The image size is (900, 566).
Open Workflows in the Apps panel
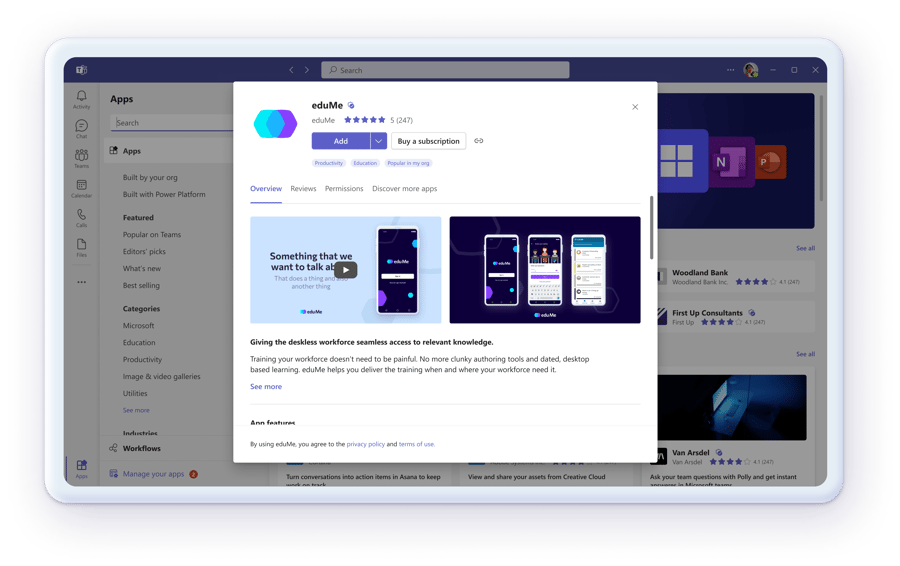point(141,448)
